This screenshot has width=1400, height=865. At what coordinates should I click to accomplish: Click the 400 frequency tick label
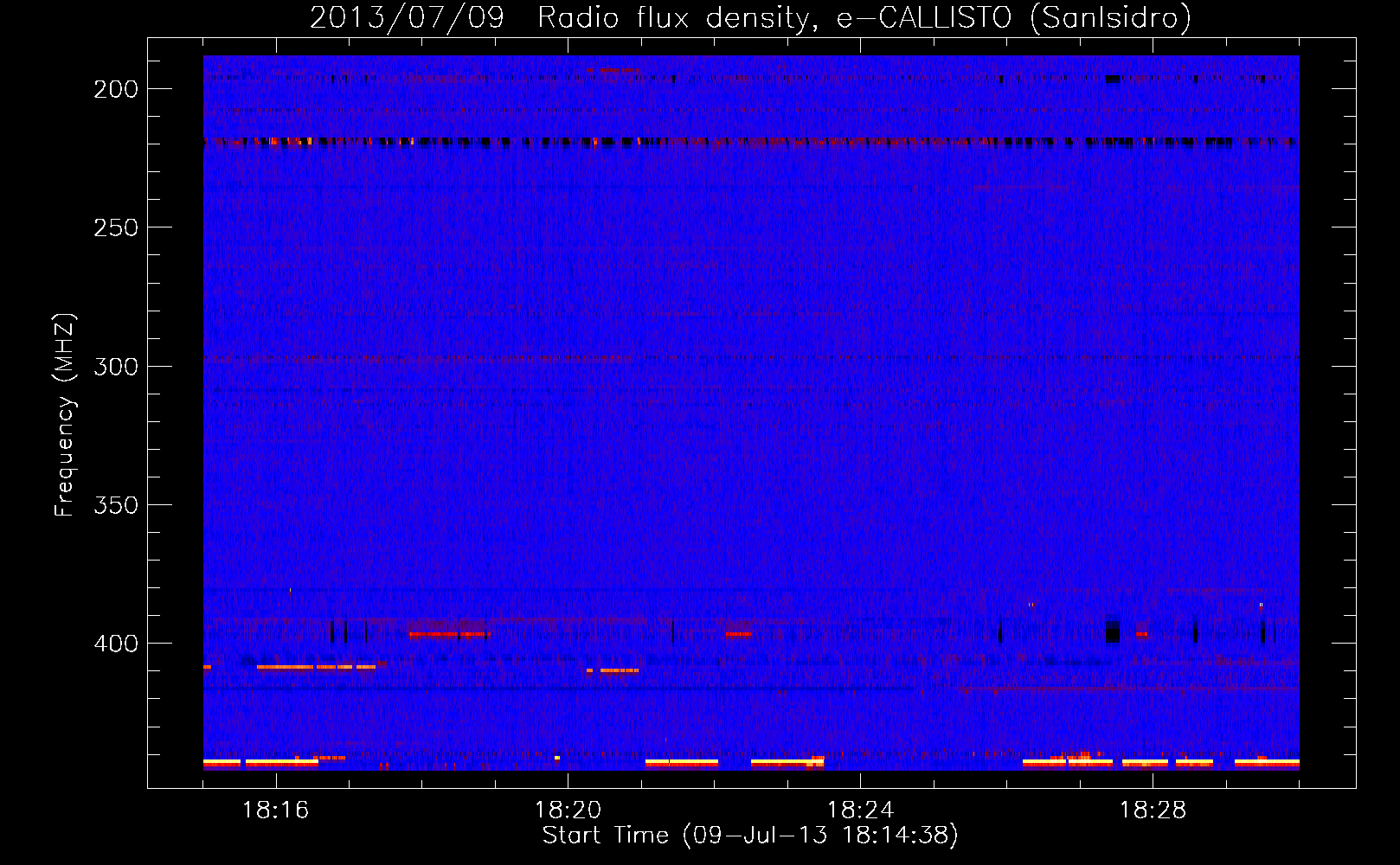pos(116,644)
